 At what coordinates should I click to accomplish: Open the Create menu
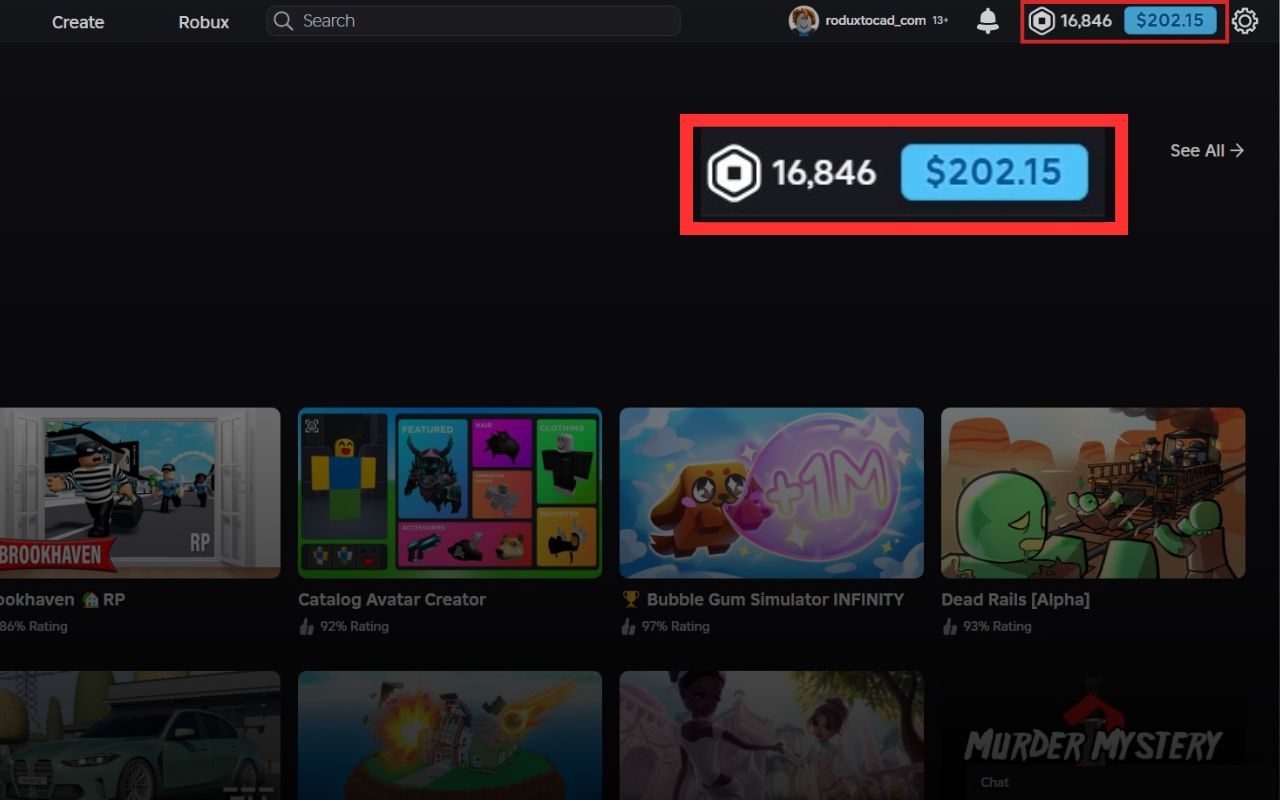point(78,21)
